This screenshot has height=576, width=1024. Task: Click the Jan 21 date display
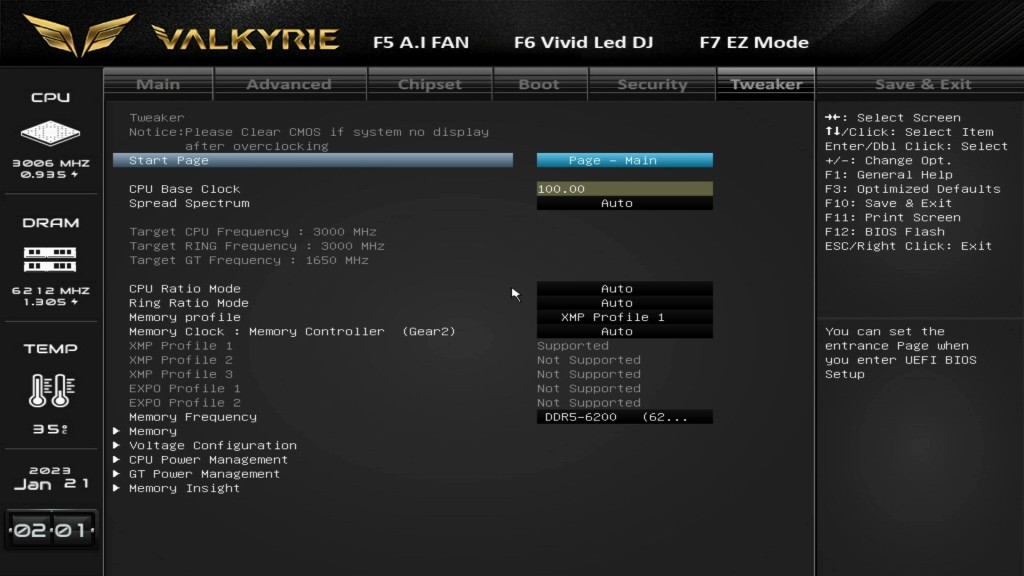pos(51,484)
